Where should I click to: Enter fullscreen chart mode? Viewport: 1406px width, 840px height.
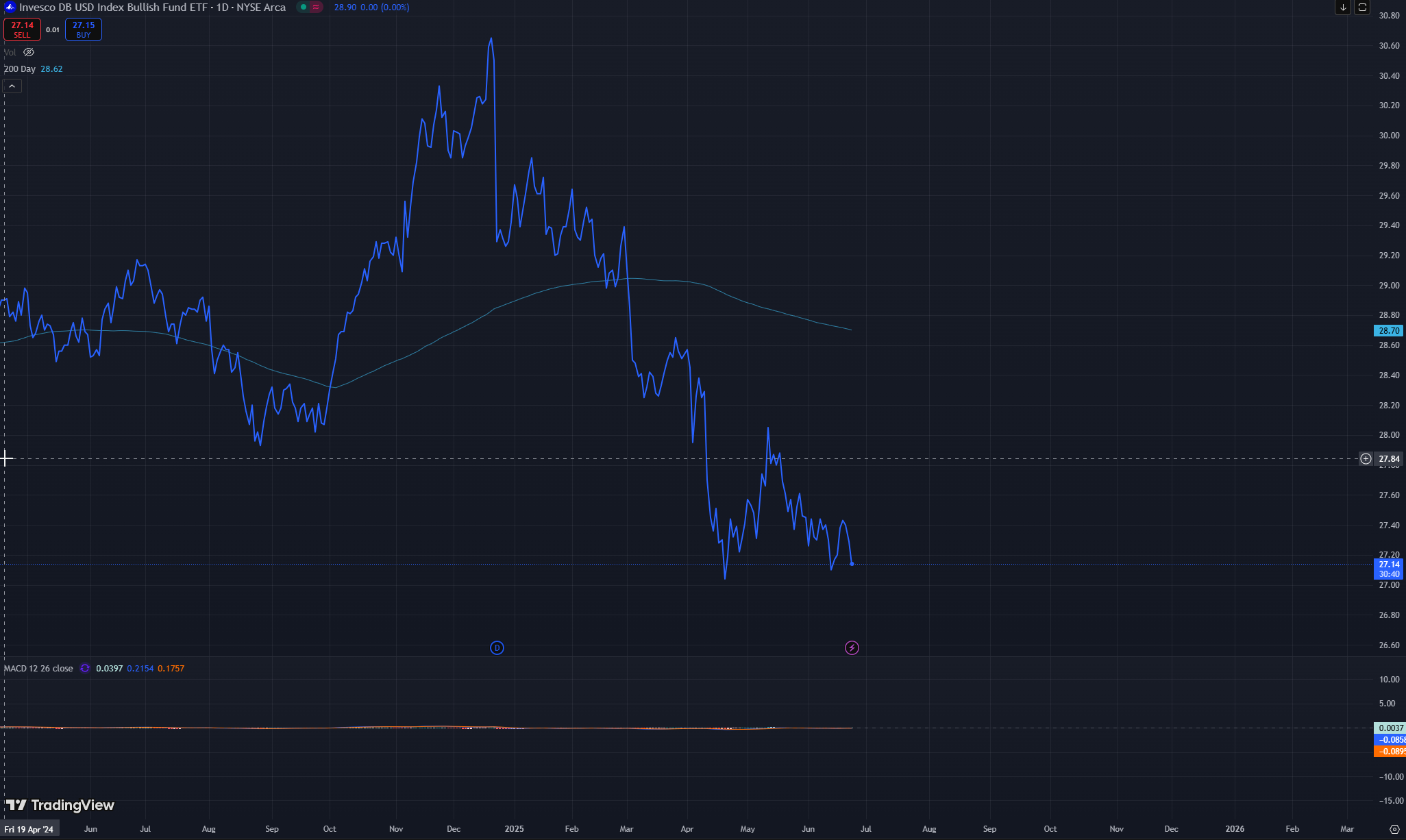coord(1363,8)
